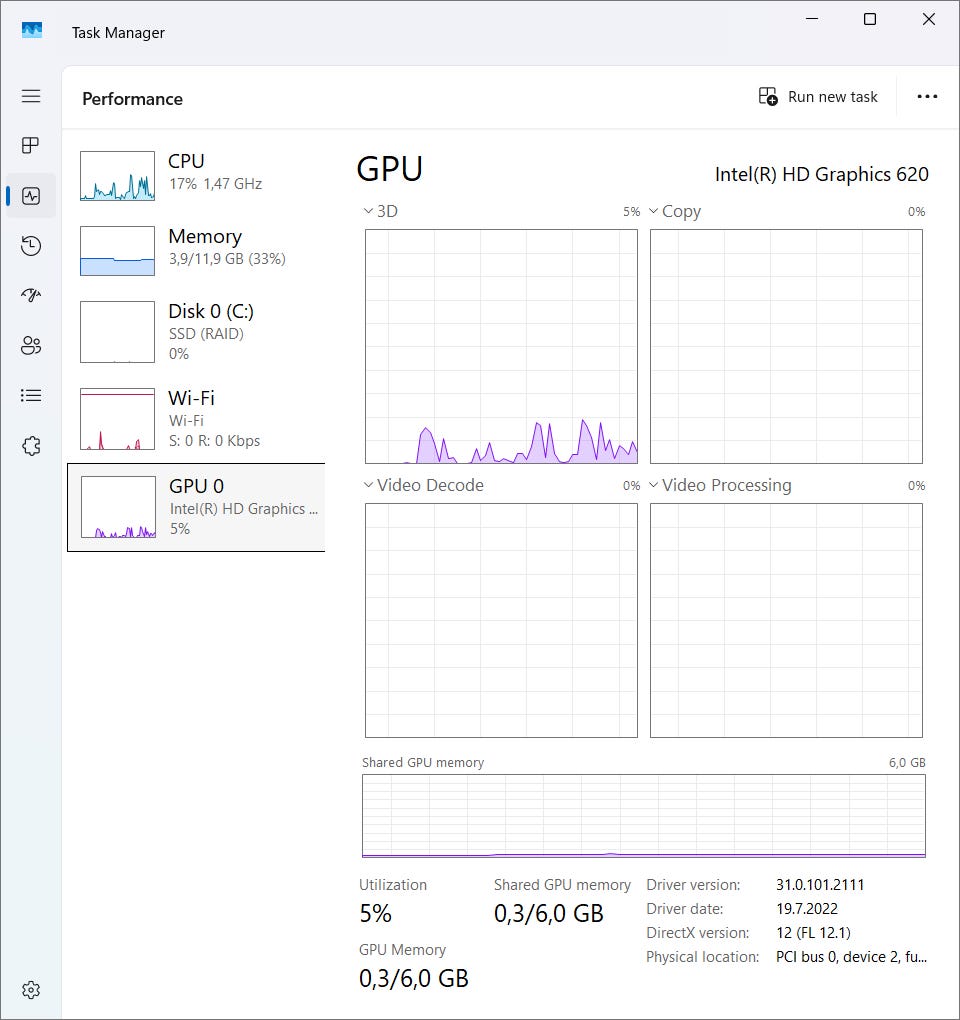Image resolution: width=960 pixels, height=1020 pixels.
Task: Click the 6,0 GB scale label
Action: (x=907, y=762)
